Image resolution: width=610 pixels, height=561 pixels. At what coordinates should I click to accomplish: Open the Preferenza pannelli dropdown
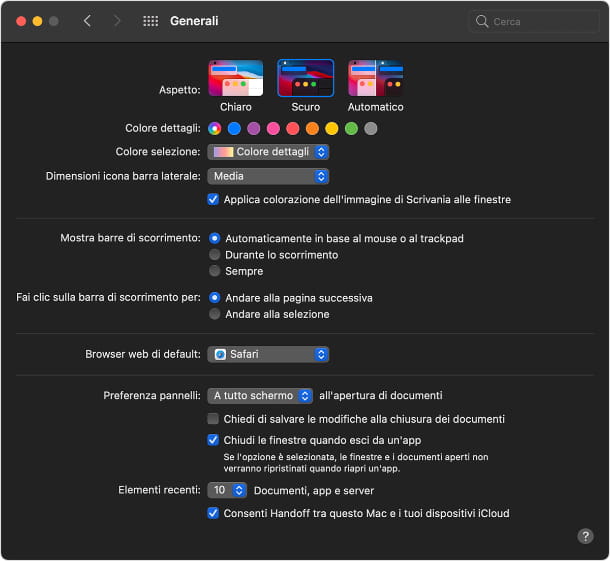point(260,396)
